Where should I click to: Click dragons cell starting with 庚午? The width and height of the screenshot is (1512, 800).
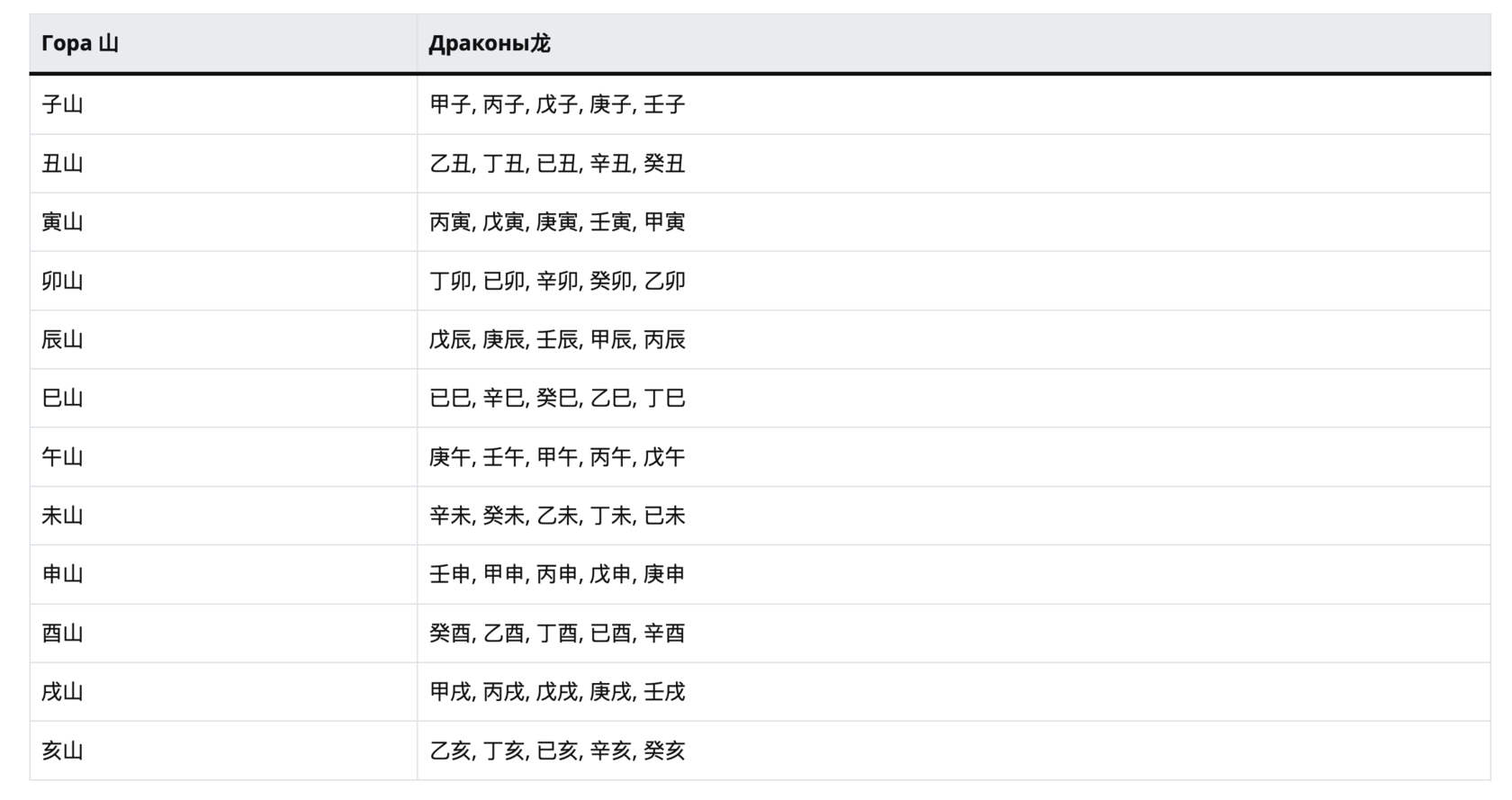point(557,457)
